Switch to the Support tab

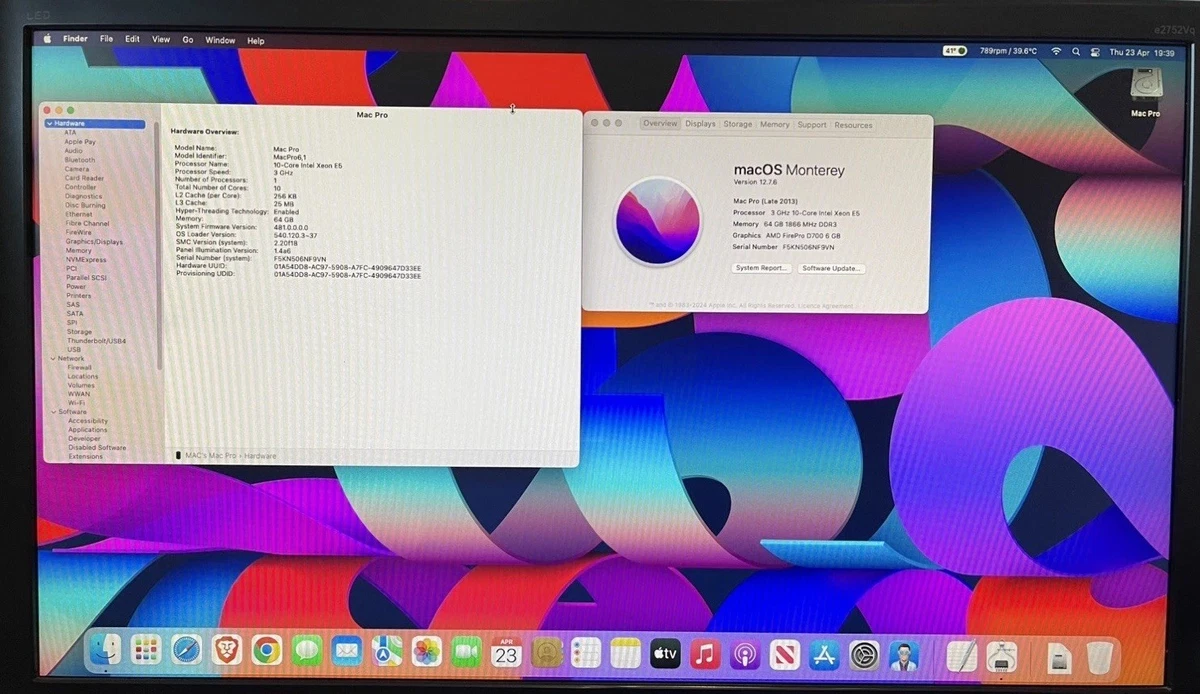(x=812, y=125)
